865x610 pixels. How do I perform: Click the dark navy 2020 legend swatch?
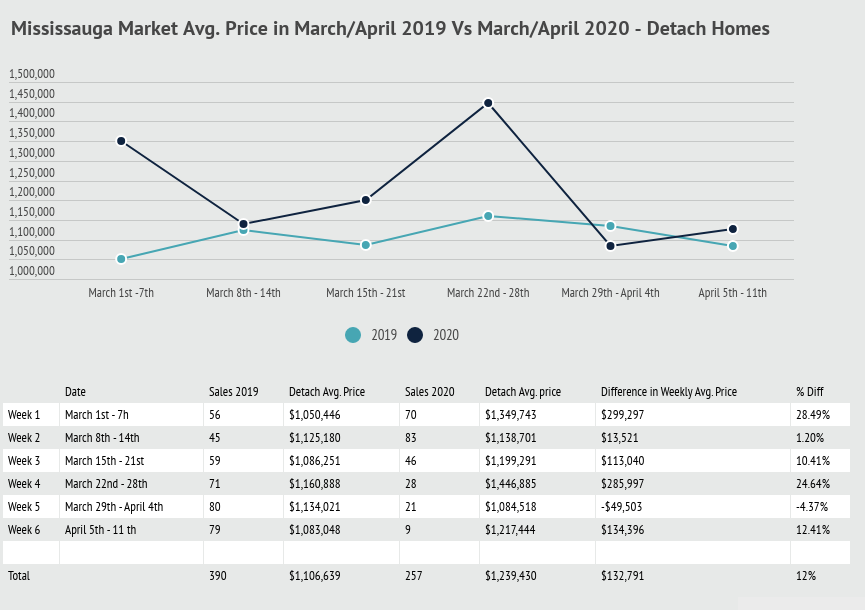[x=415, y=335]
